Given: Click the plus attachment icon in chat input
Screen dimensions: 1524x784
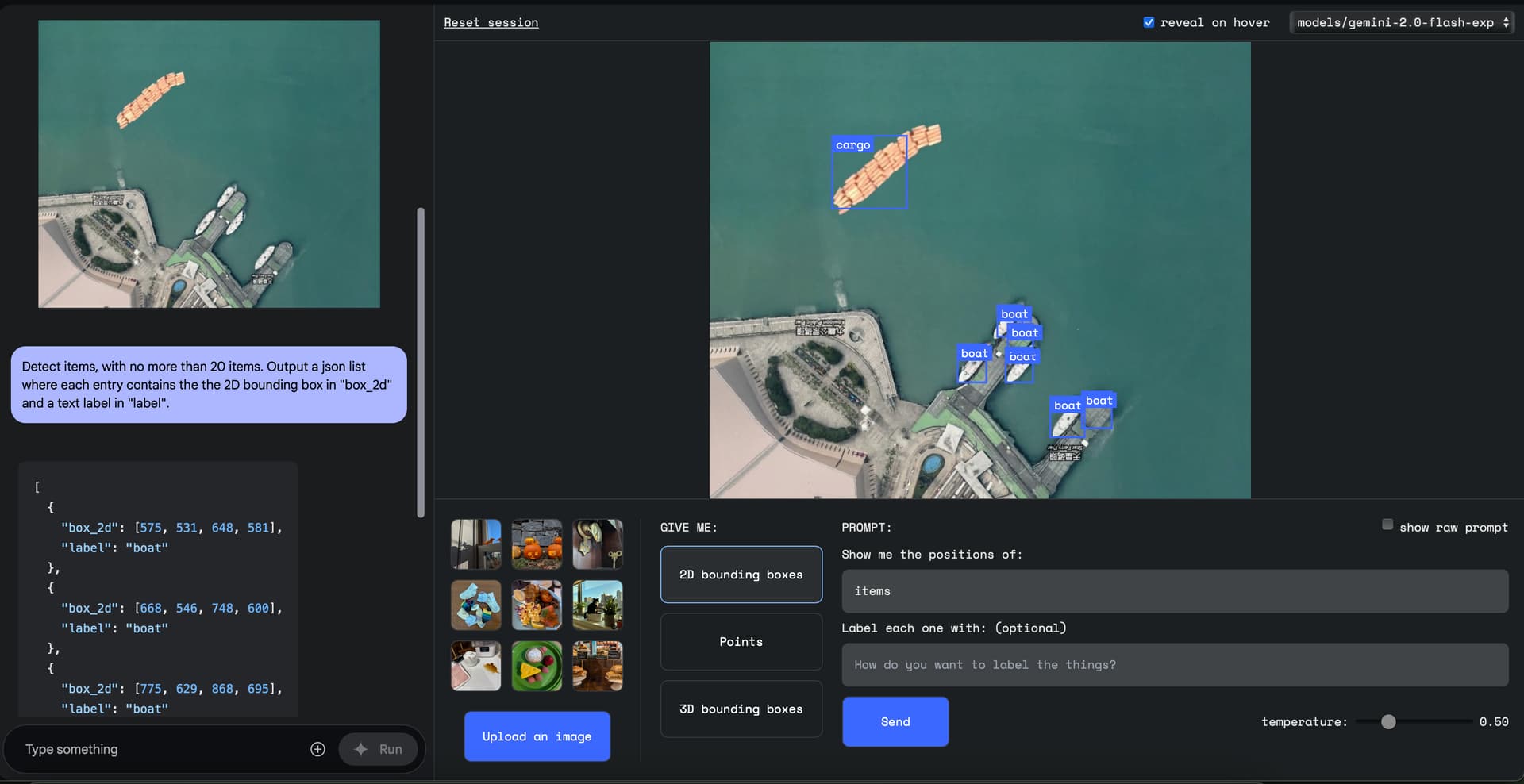Looking at the screenshot, I should click(x=317, y=749).
